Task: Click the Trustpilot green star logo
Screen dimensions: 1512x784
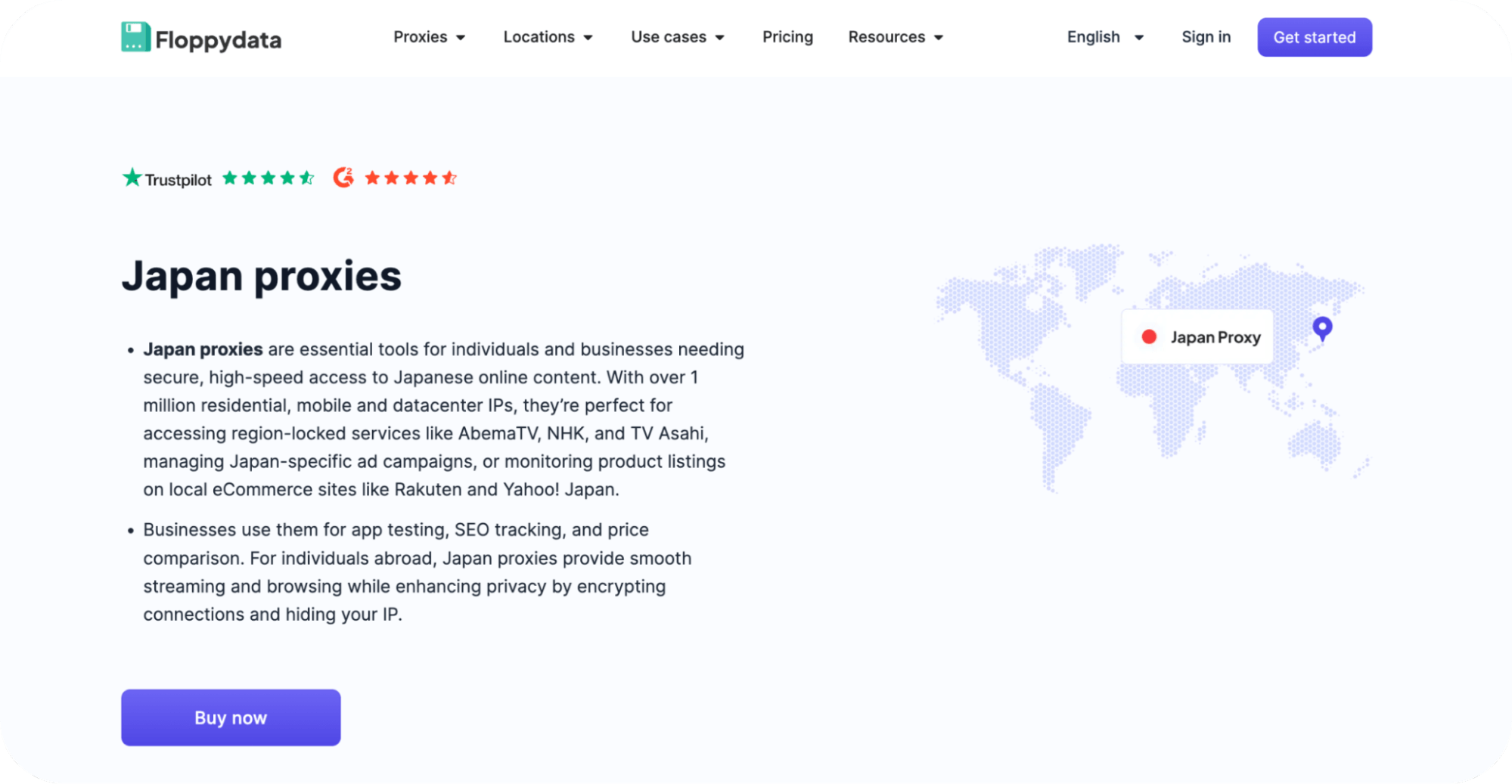Action: [x=132, y=178]
